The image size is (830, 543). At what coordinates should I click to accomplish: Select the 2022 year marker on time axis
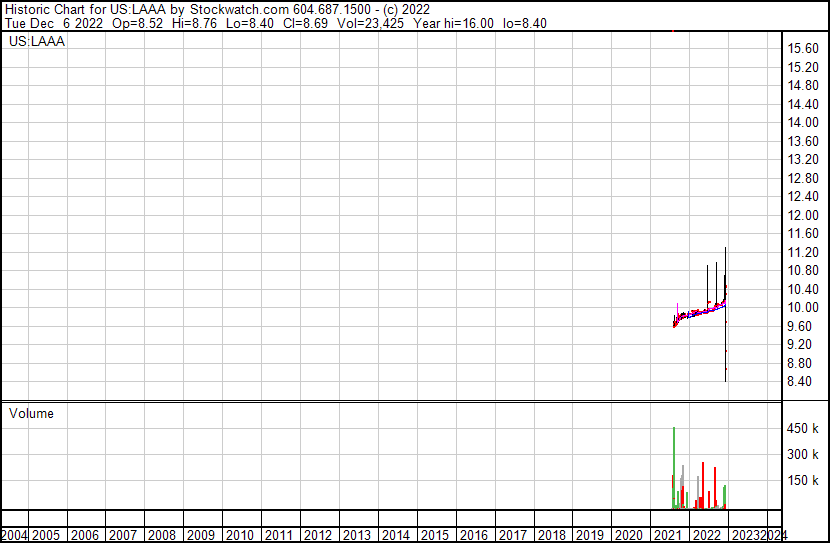point(706,535)
